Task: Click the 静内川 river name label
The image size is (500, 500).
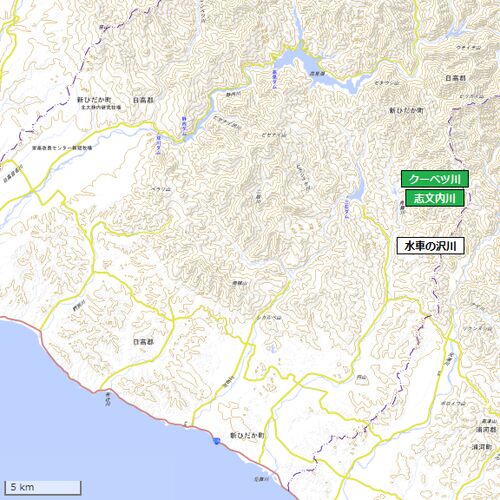Action: (x=233, y=95)
